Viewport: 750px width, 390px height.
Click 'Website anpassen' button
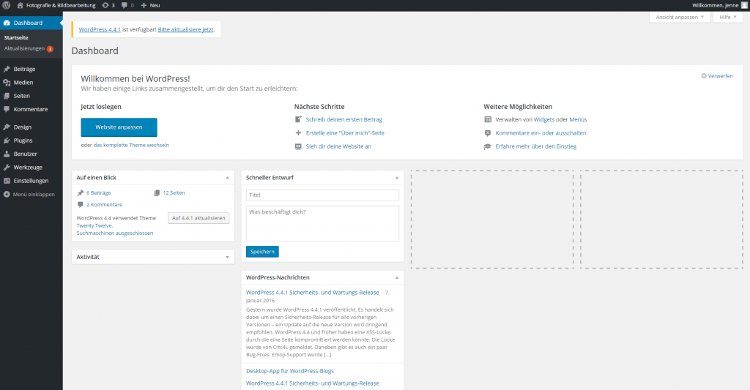[119, 127]
